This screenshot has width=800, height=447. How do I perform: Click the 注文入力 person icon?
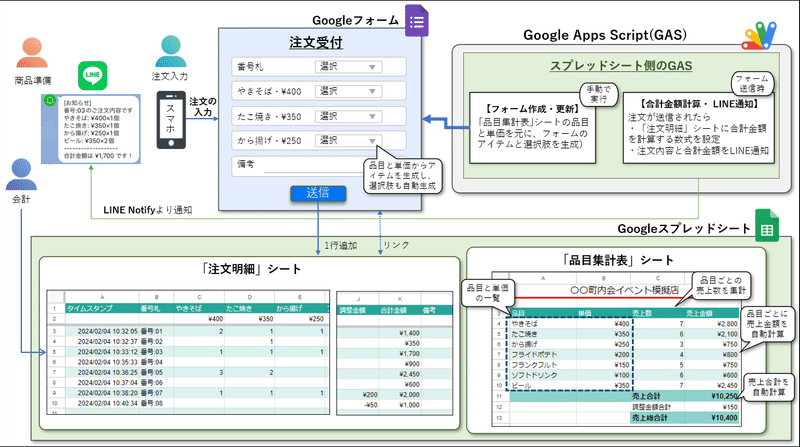[170, 51]
